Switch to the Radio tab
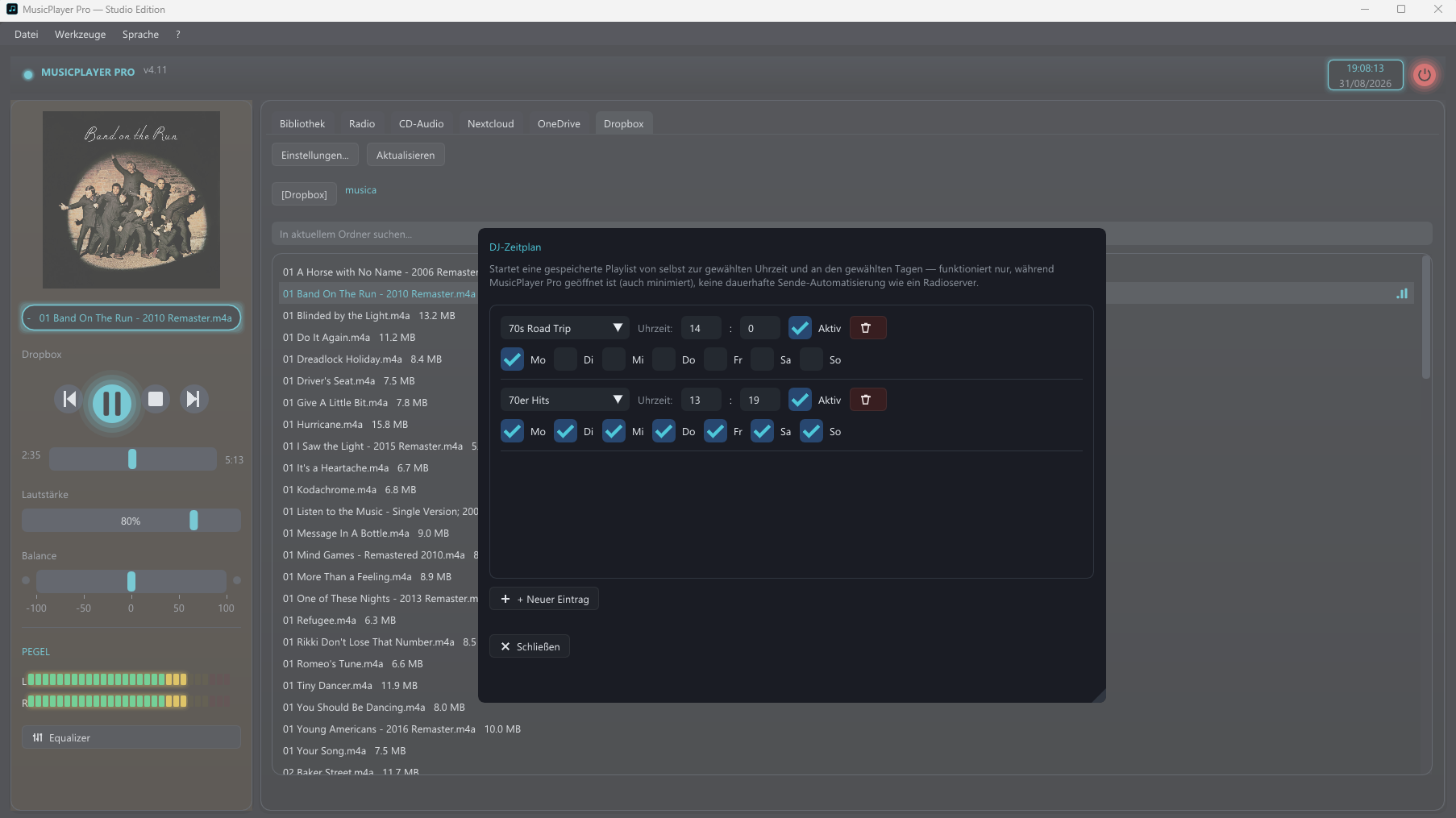The width and height of the screenshot is (1456, 818). coord(362,123)
